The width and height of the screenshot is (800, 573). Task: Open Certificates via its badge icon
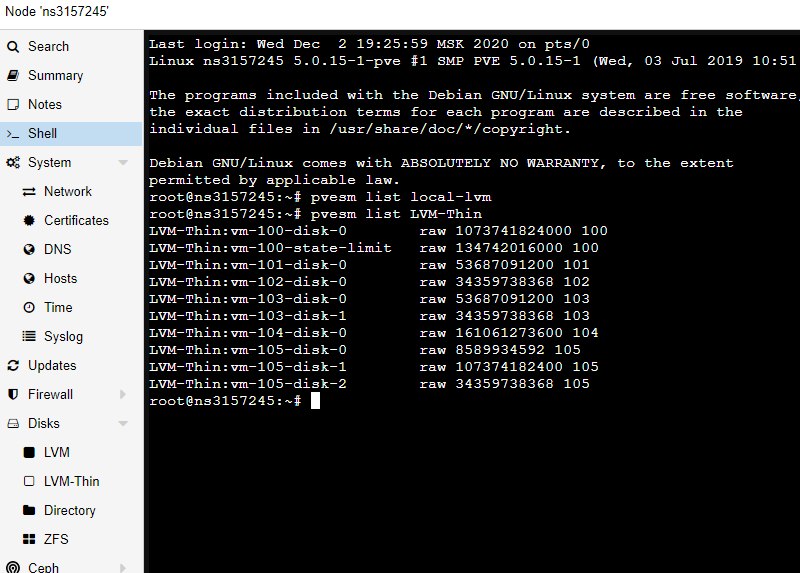pos(29,220)
